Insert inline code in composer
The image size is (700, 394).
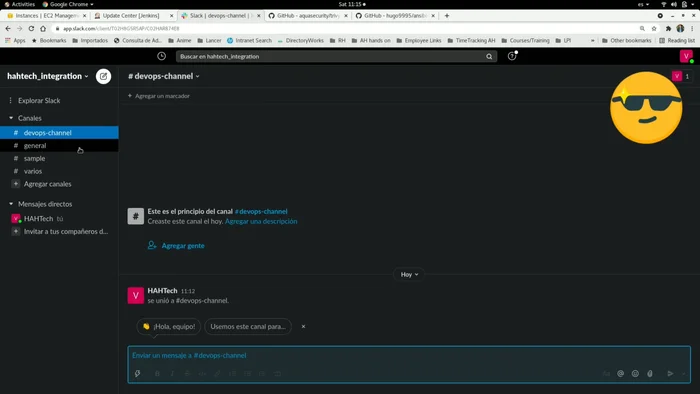202,373
